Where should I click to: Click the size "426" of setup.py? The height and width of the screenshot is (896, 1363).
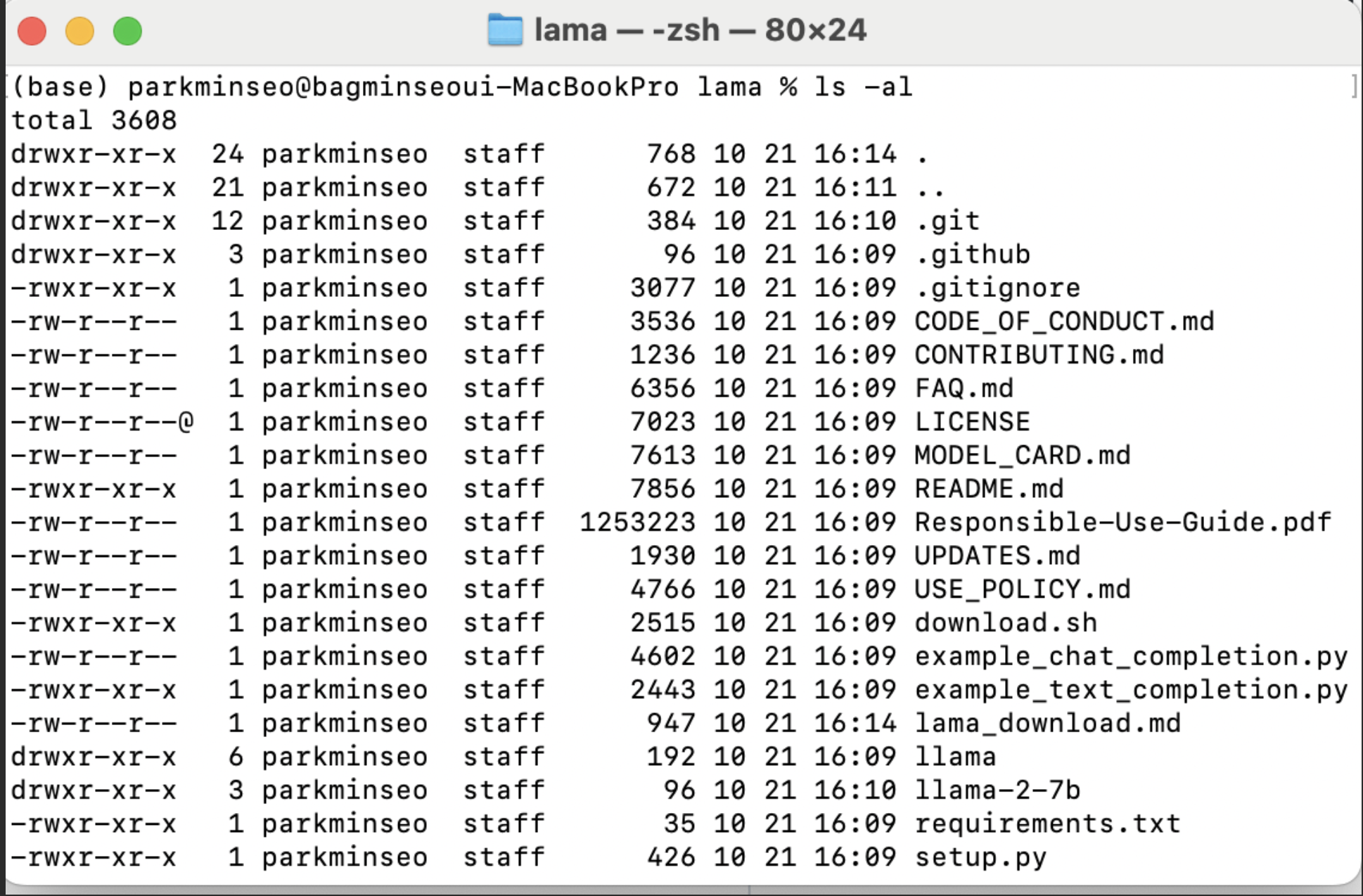click(x=672, y=858)
